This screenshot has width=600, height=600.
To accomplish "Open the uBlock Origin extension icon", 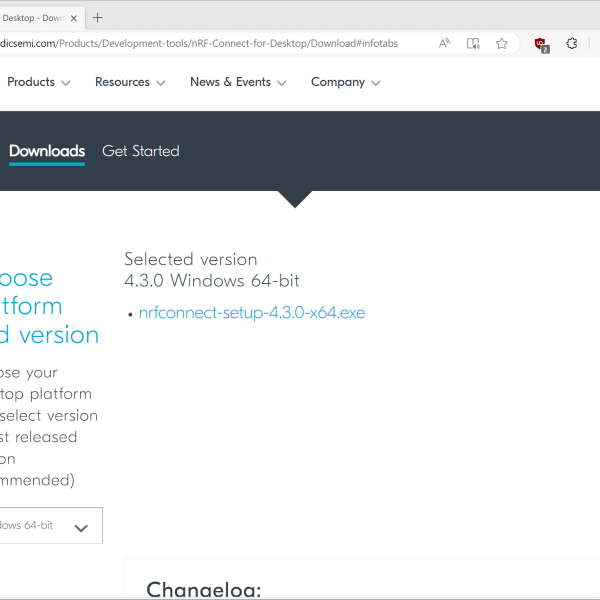I will [541, 44].
